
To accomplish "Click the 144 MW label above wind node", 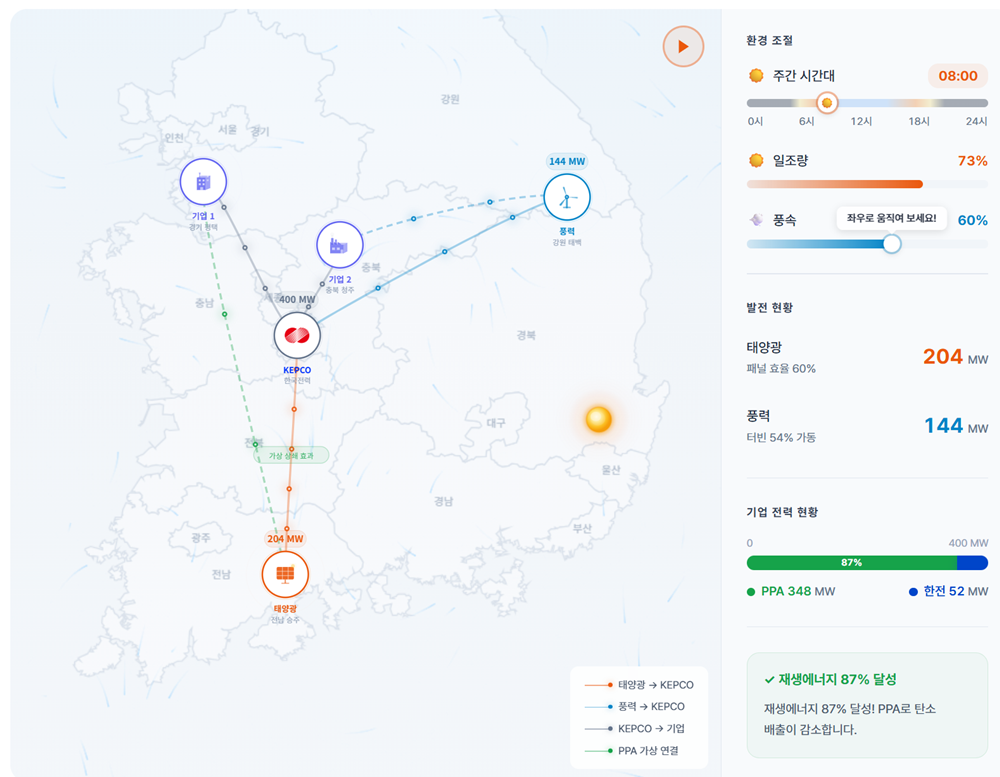I will coord(567,161).
